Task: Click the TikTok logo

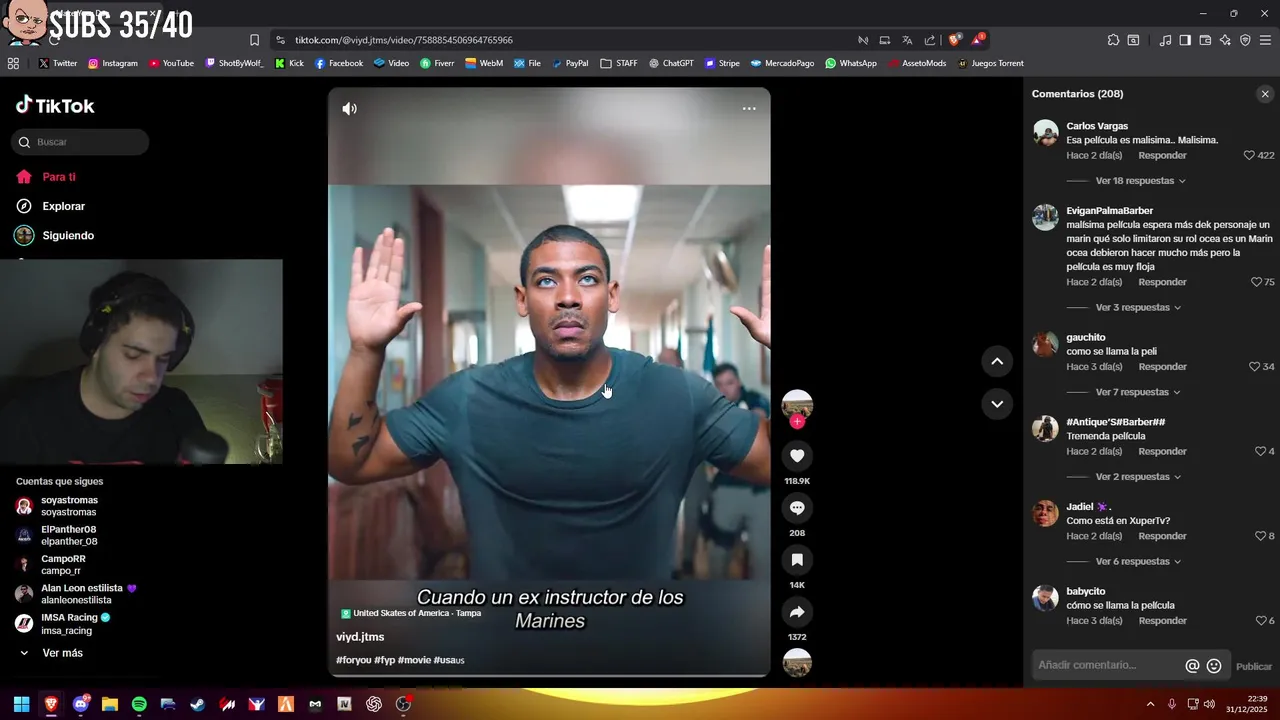Action: [x=55, y=105]
